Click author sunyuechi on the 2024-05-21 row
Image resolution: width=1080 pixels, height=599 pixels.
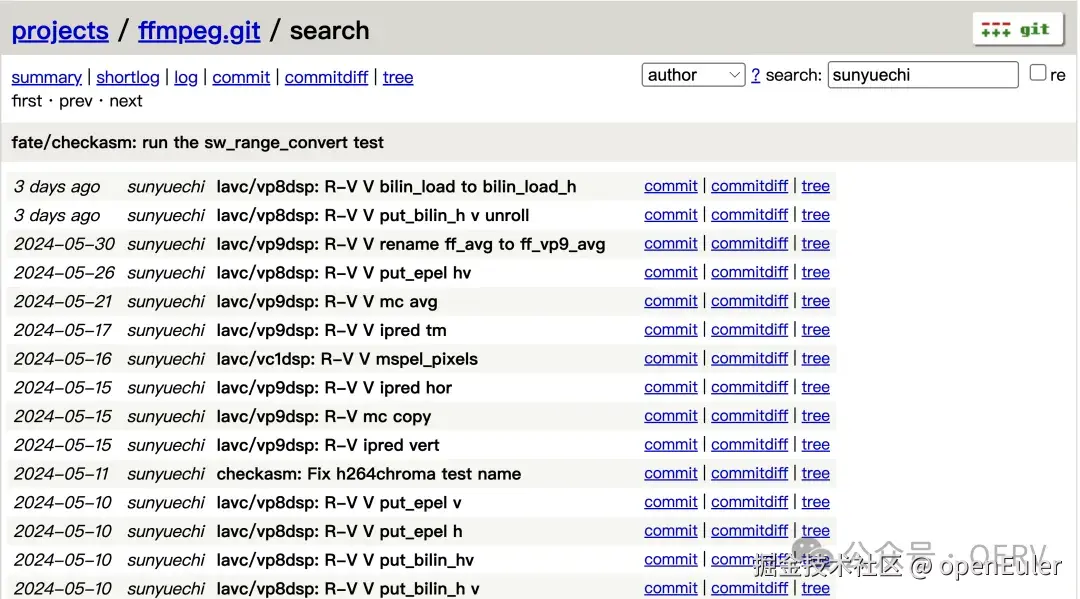tap(165, 302)
